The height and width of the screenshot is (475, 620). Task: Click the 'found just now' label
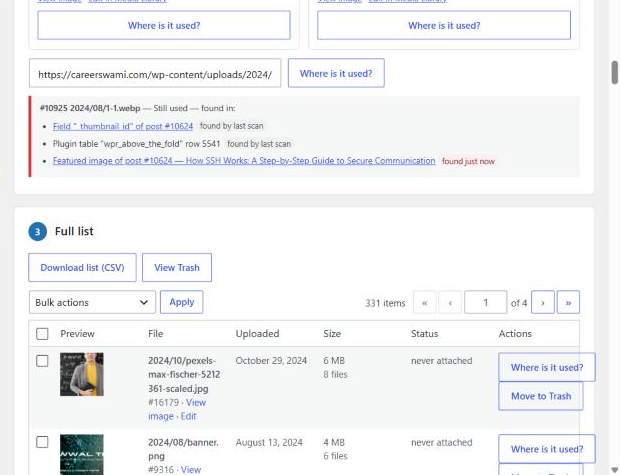pos(468,161)
